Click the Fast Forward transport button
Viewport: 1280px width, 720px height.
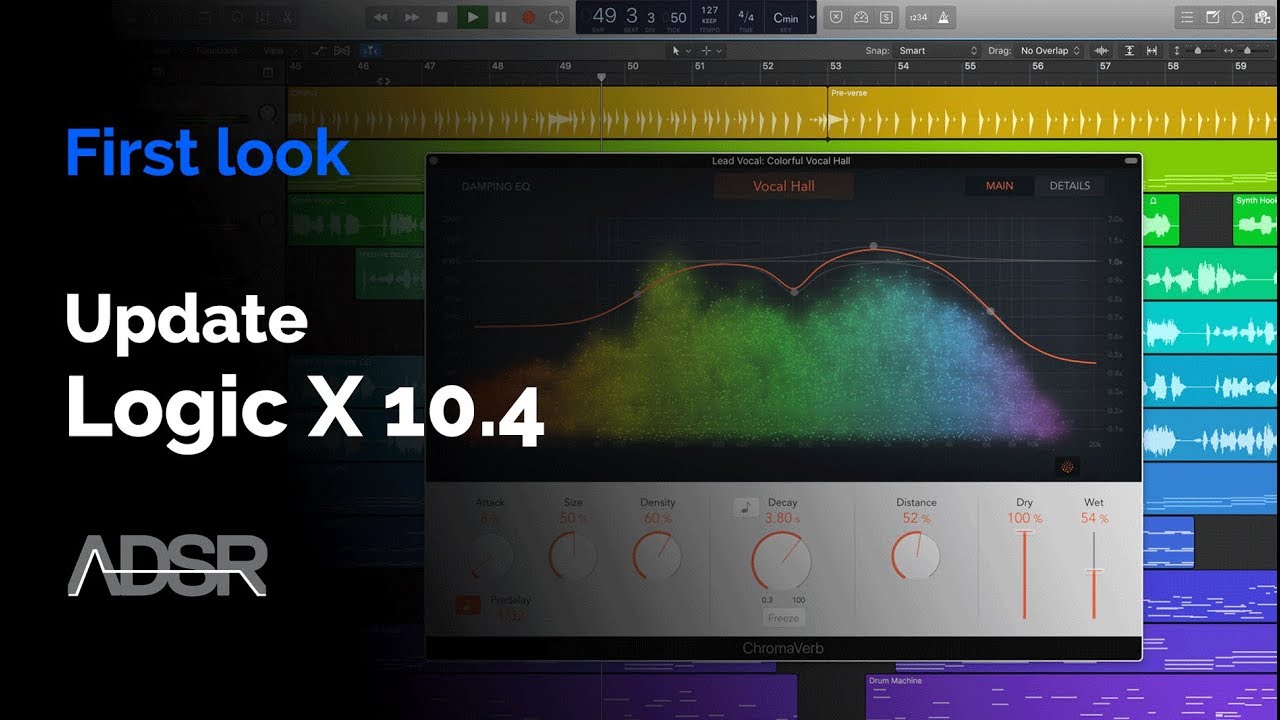click(411, 17)
